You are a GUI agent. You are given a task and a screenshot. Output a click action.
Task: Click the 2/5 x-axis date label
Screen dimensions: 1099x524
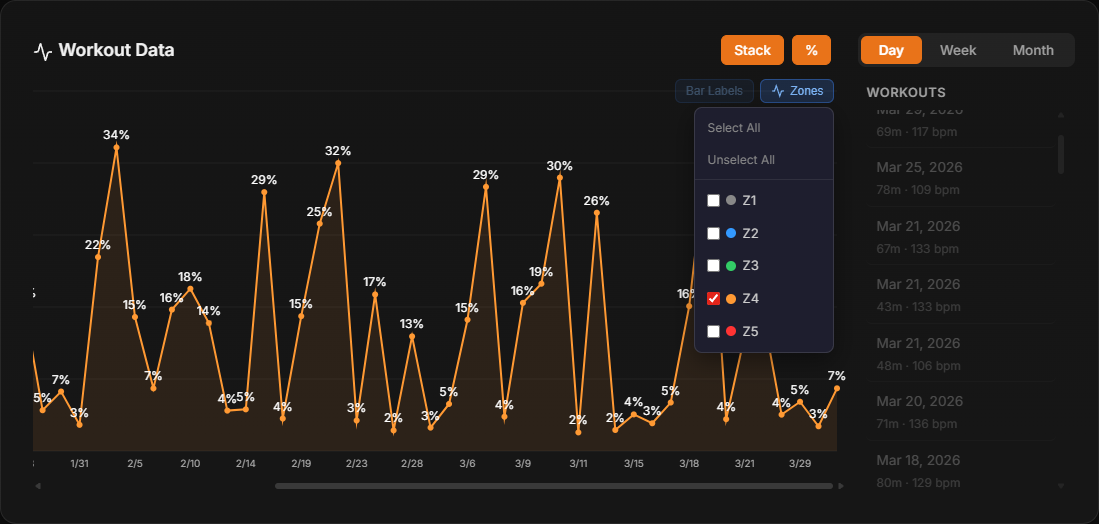pyautogui.click(x=135, y=464)
